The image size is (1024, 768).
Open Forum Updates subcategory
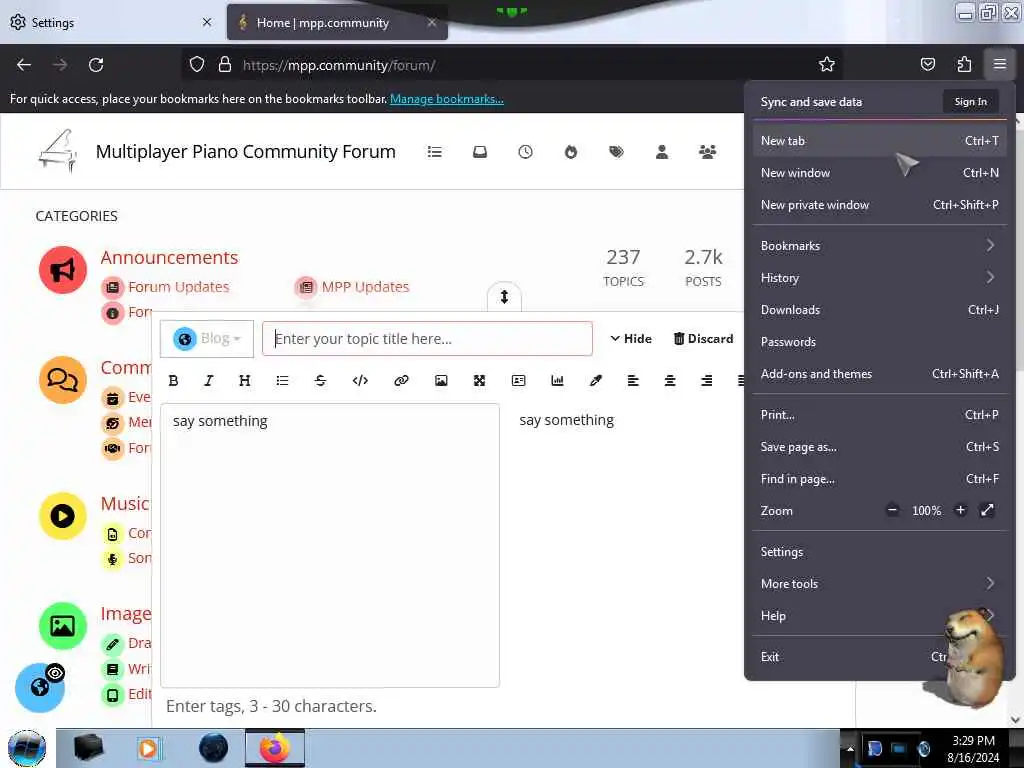[x=178, y=287]
